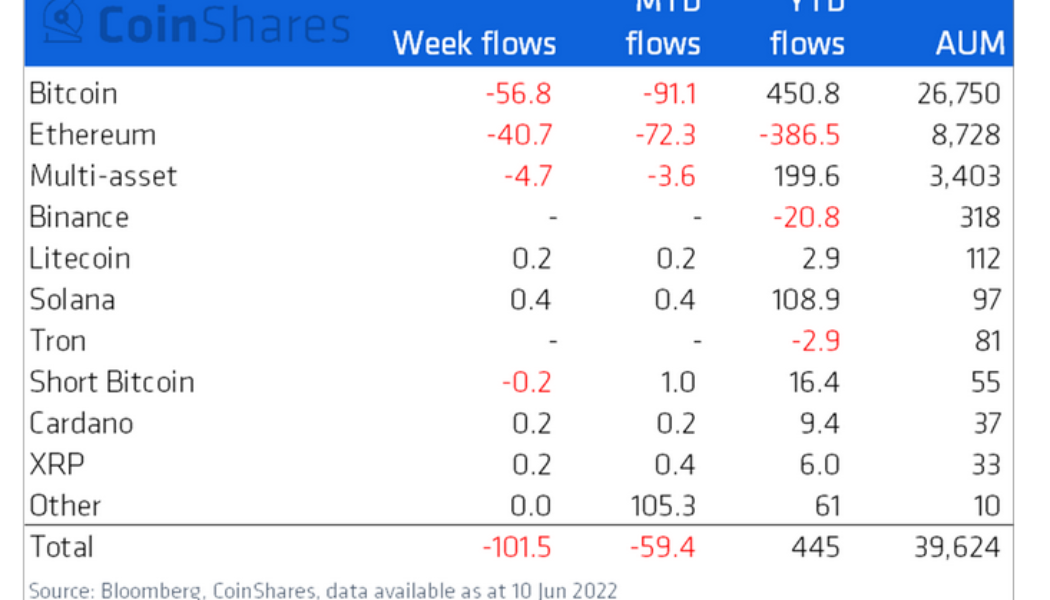Click the CoinShares logo
Image resolution: width=1050 pixels, height=600 pixels.
(x=197, y=26)
